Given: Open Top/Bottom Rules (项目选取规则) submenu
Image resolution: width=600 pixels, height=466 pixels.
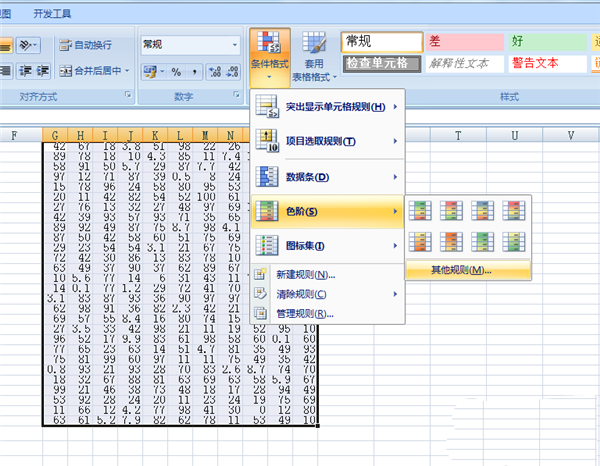Looking at the screenshot, I should [x=327, y=141].
